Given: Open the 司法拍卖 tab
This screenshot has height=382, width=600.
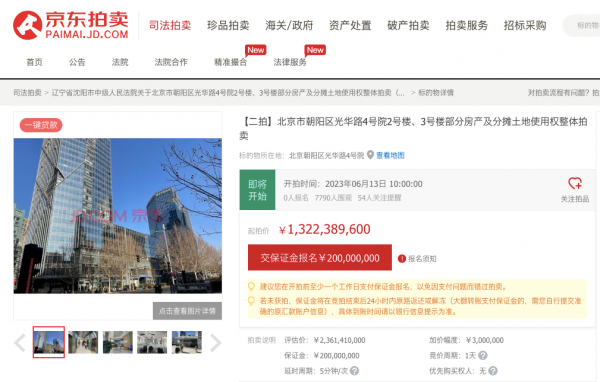Looking at the screenshot, I should coord(170,26).
